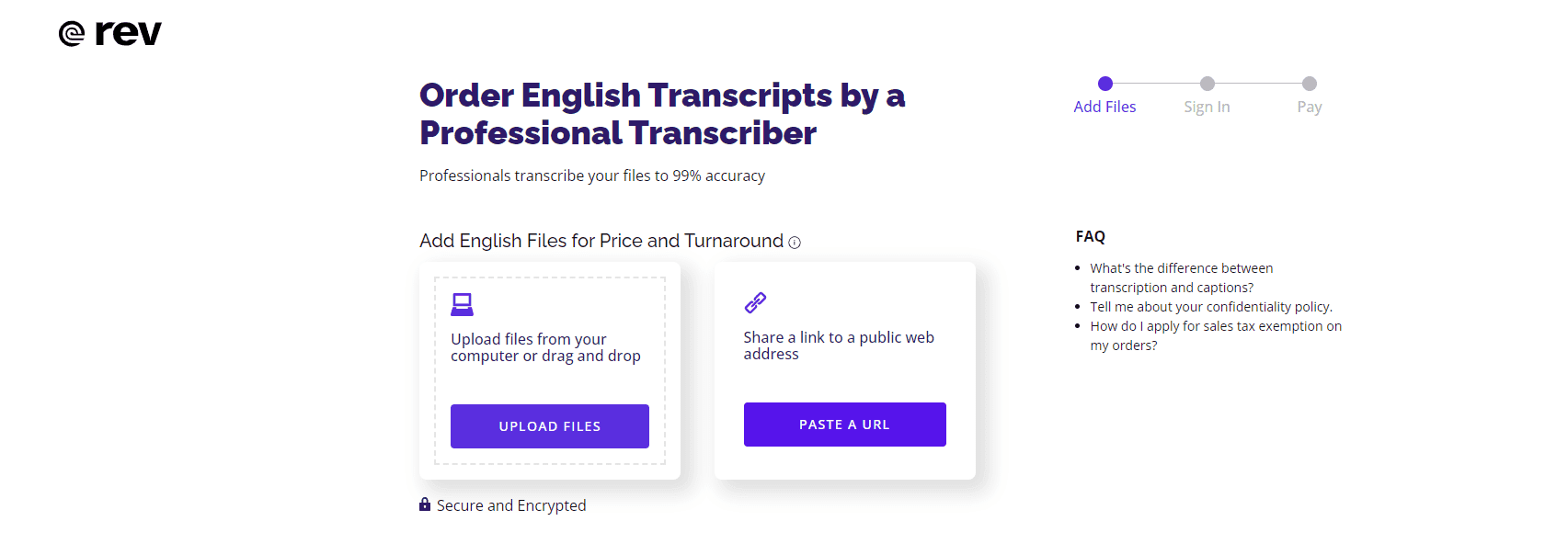Click the Pay step label
Viewport: 1568px width, 555px height.
1309,107
